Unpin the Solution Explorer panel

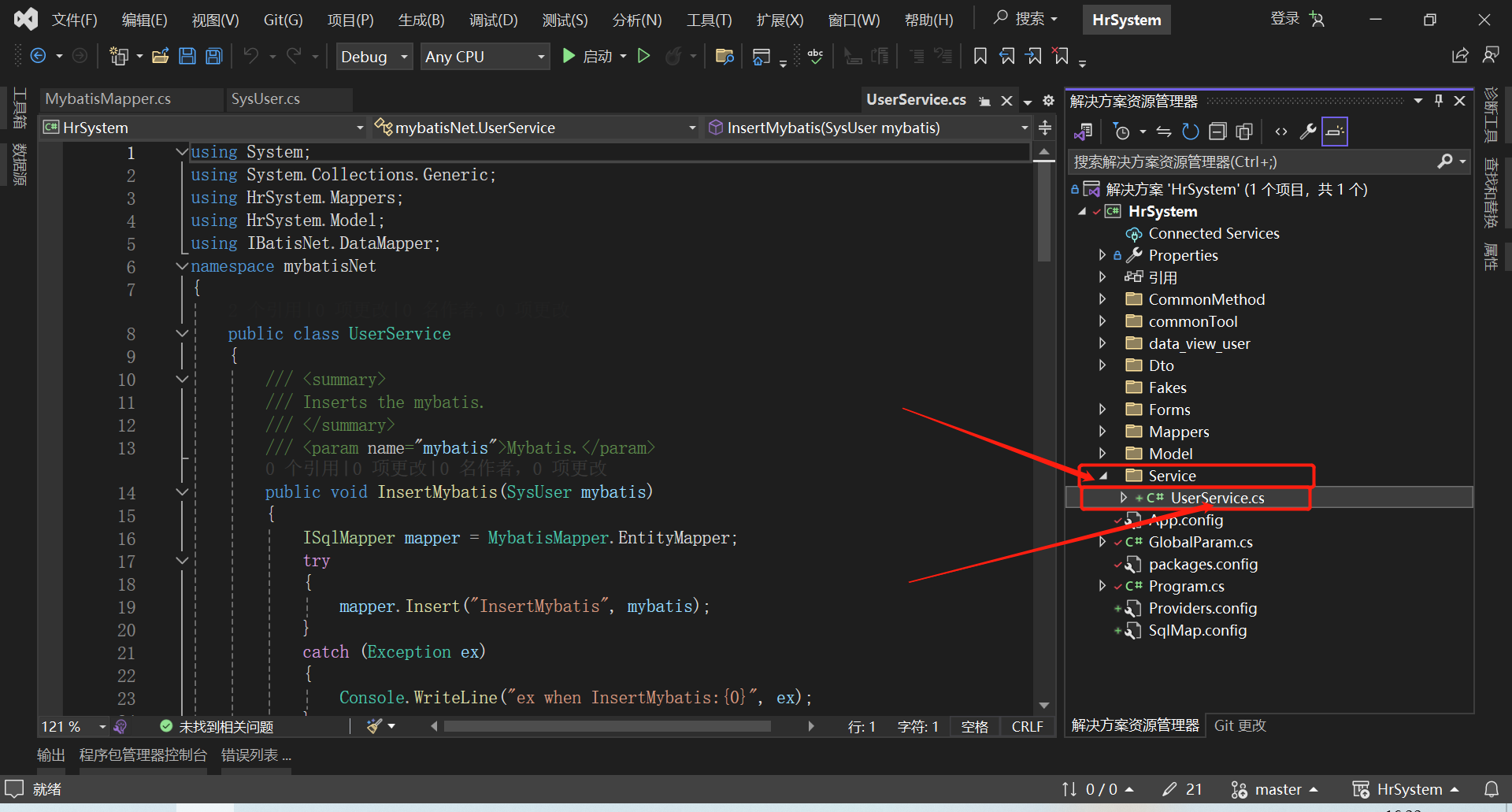1439,100
